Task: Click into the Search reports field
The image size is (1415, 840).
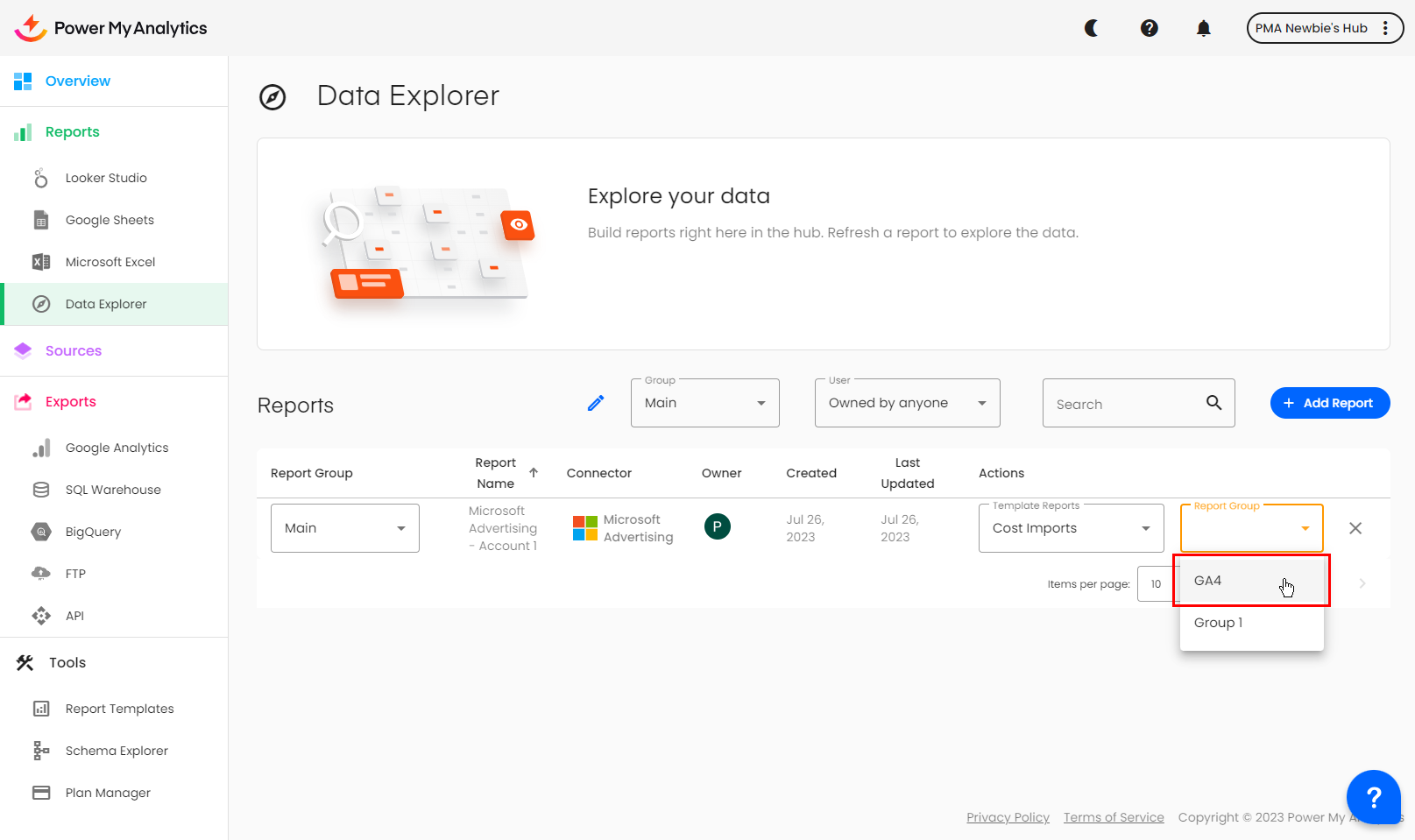Action: 1126,404
